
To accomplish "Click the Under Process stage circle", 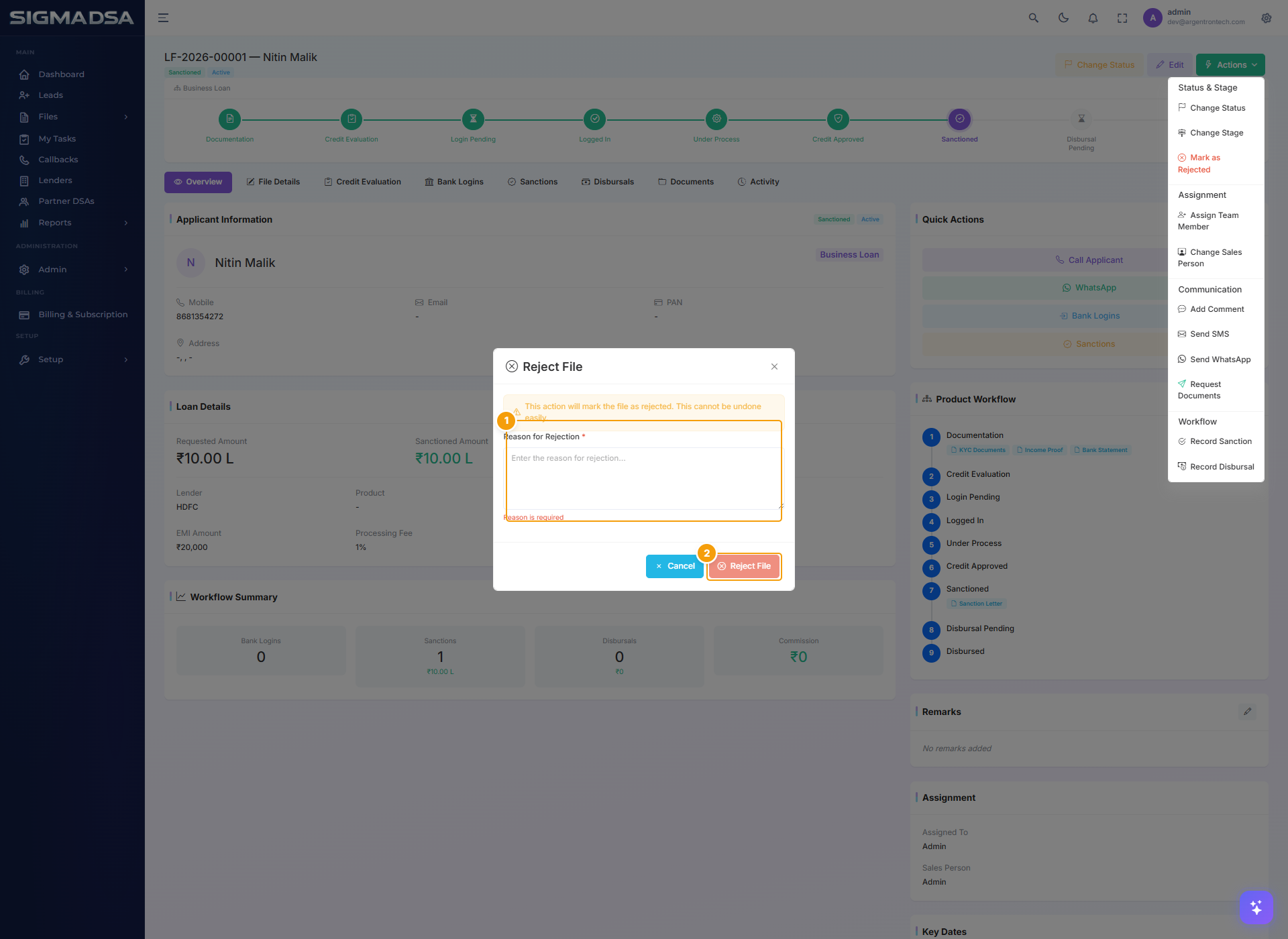I will (x=716, y=119).
